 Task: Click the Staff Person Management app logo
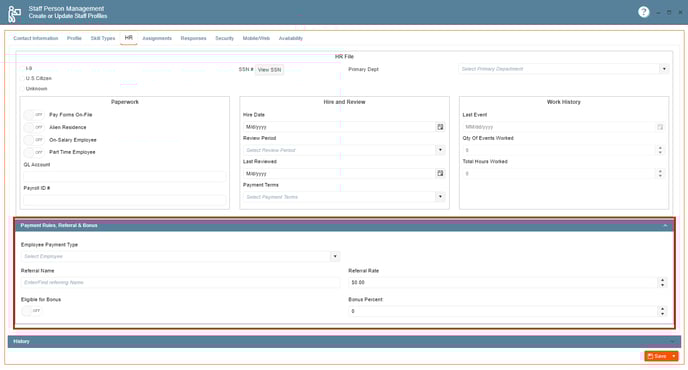(14, 14)
